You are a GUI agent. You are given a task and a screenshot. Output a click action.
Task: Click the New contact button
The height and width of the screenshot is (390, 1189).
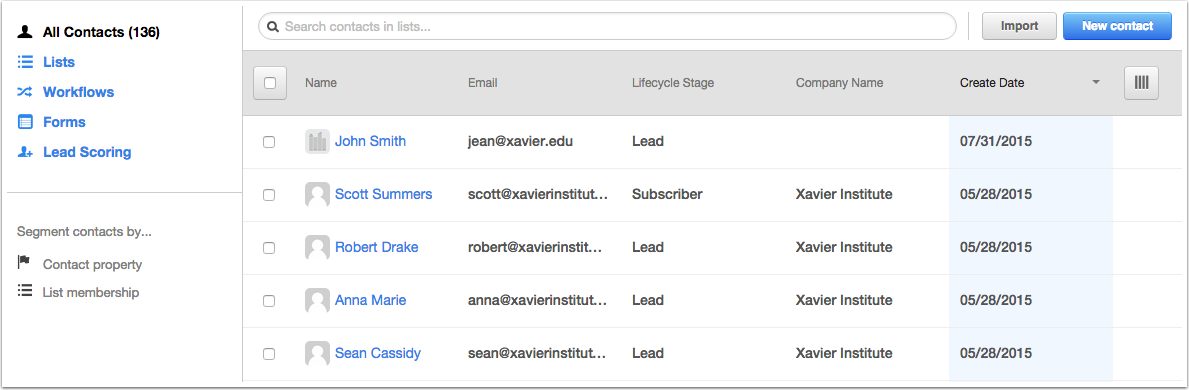(x=1118, y=26)
